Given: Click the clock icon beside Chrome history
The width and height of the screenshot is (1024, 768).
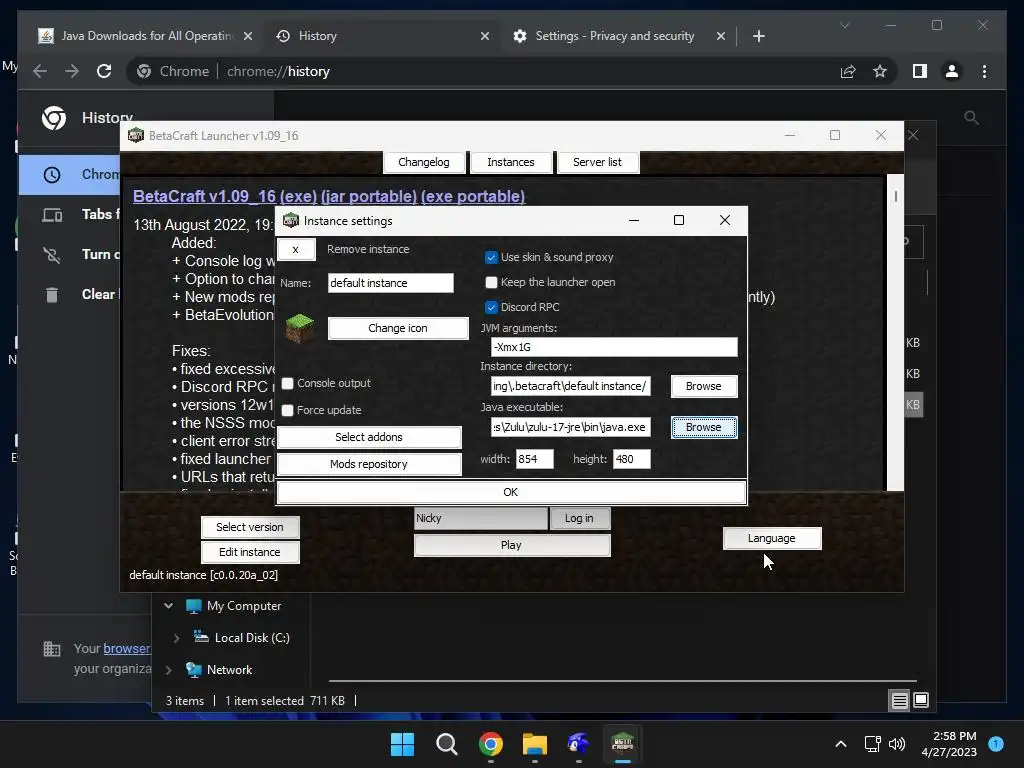Looking at the screenshot, I should click(x=52, y=174).
